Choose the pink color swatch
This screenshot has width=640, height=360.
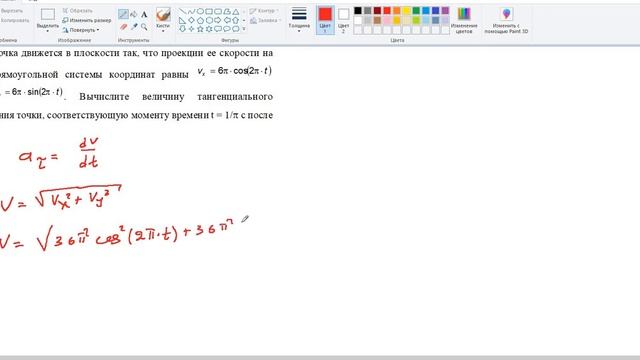(x=387, y=20)
